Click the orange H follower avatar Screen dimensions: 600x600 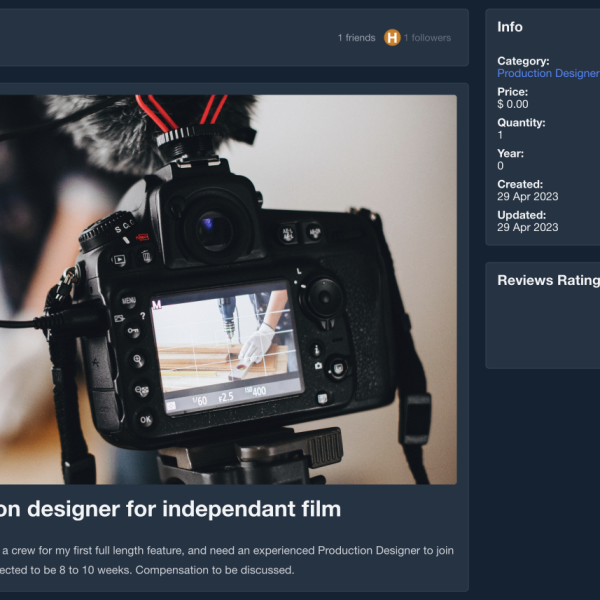pyautogui.click(x=392, y=37)
